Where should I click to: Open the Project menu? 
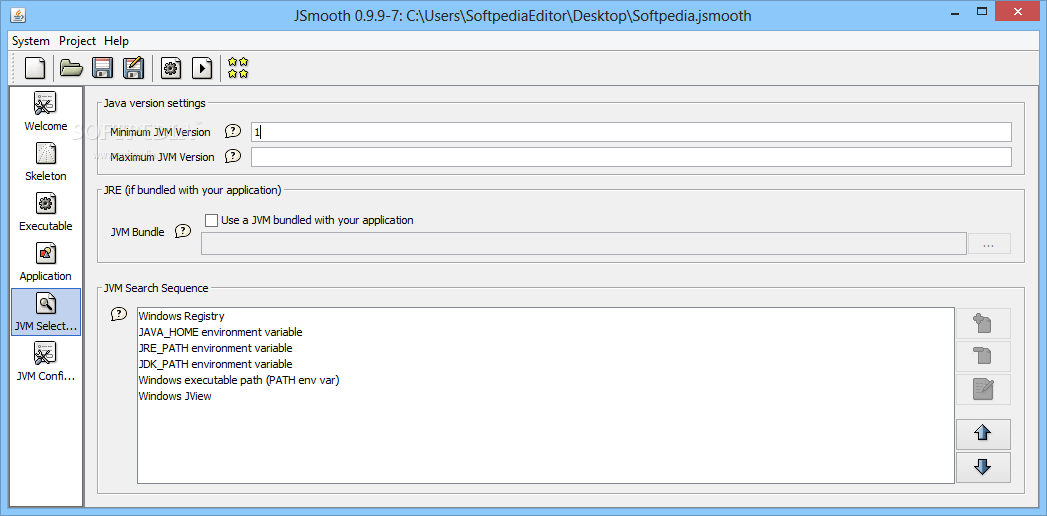[x=77, y=41]
